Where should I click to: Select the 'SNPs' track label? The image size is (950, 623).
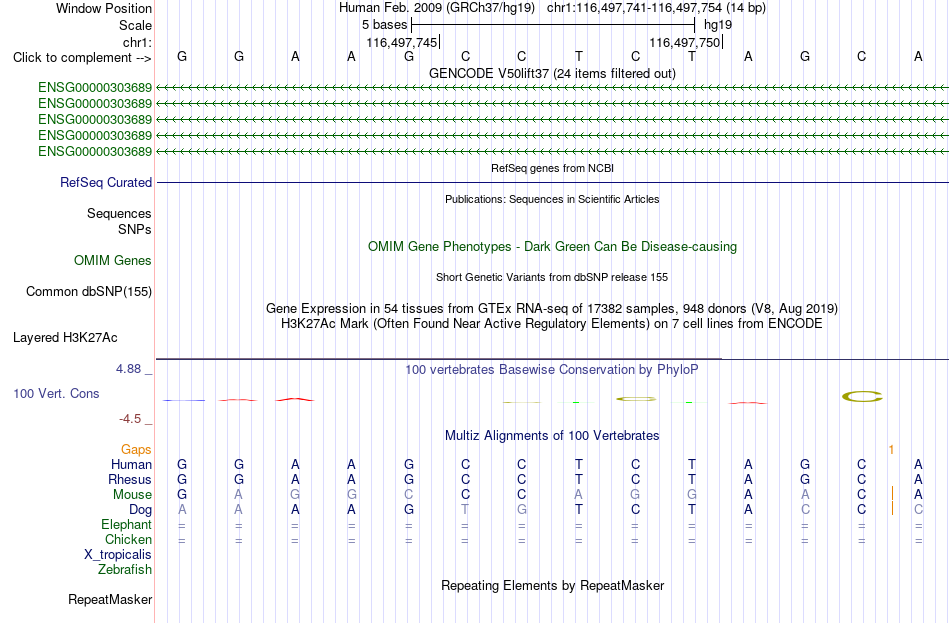click(x=135, y=229)
